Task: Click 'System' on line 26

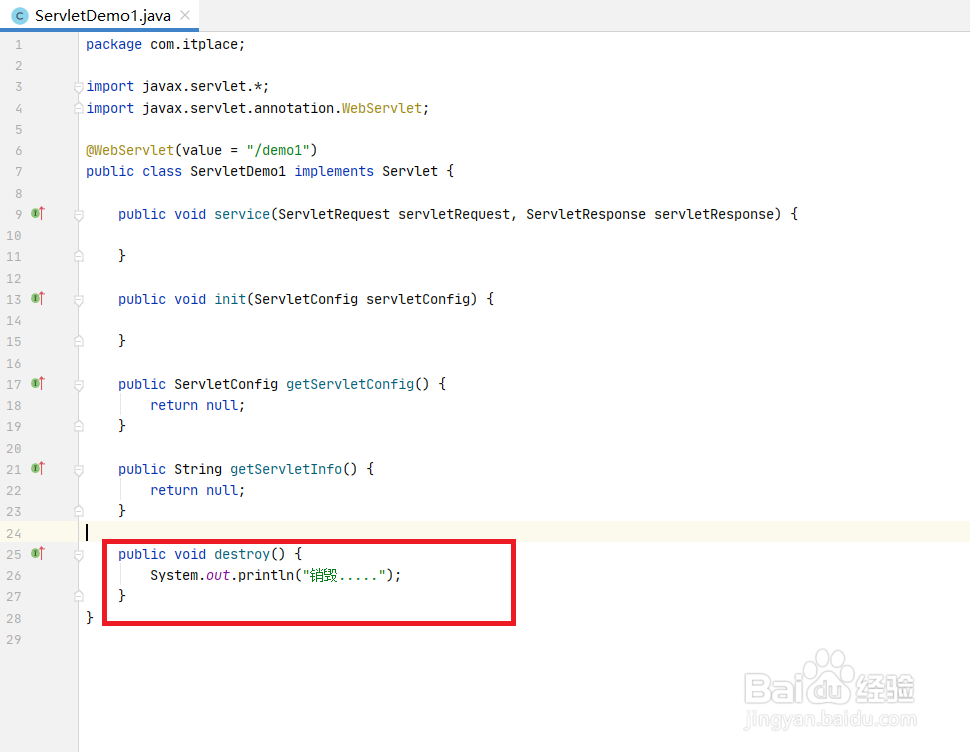Action: (174, 575)
